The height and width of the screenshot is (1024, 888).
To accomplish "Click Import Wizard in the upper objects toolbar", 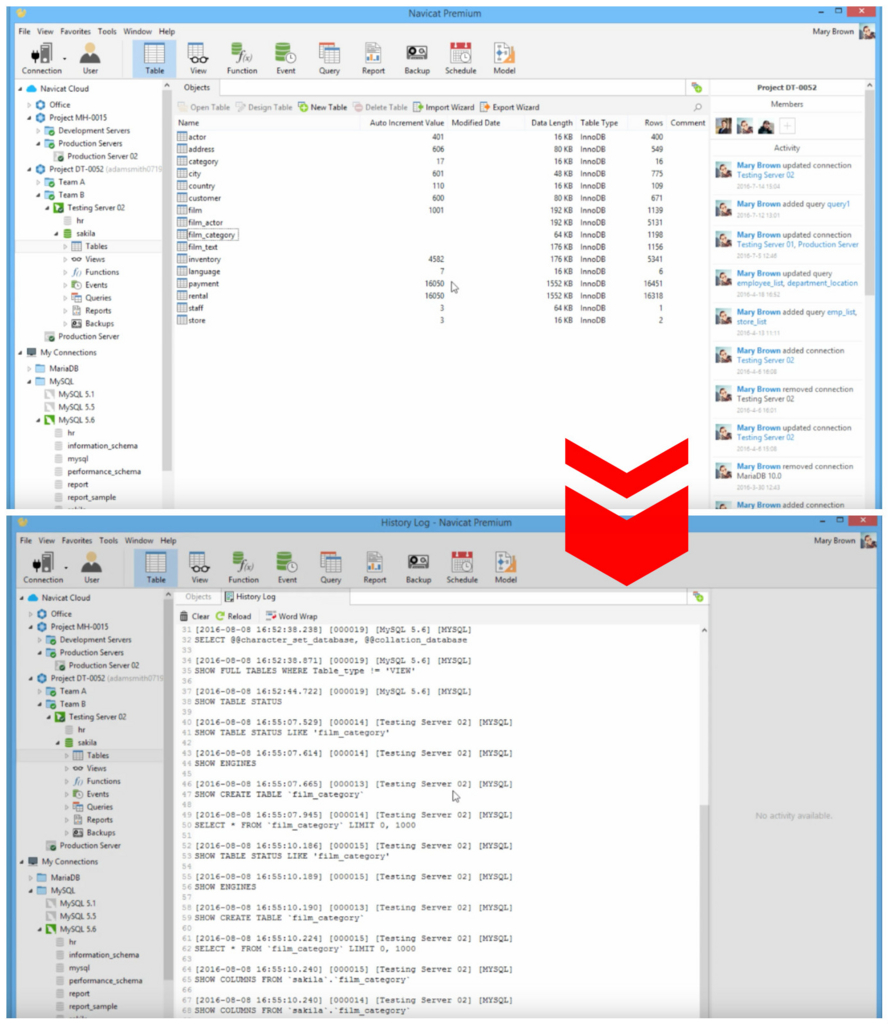I will (444, 107).
